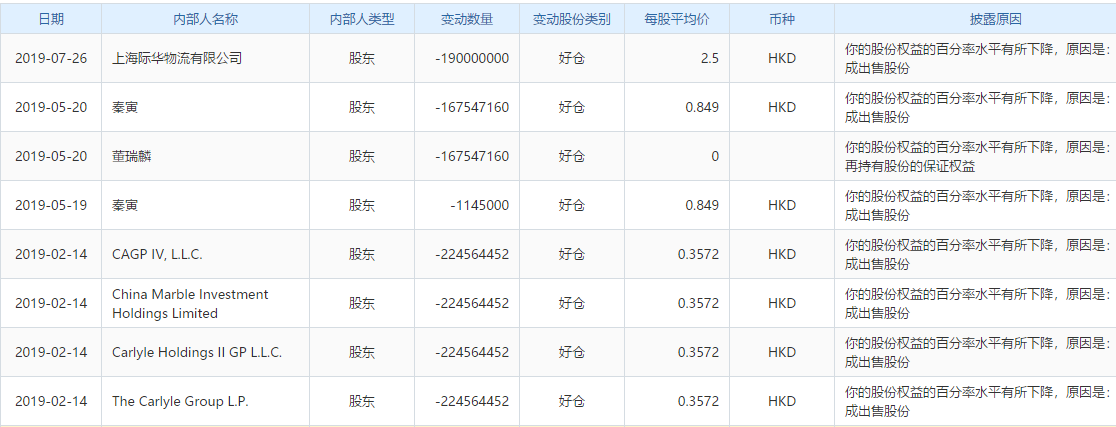Select the CAGP IV, L.L.C. name cell
Image resolution: width=1116 pixels, height=427 pixels.
(205, 254)
